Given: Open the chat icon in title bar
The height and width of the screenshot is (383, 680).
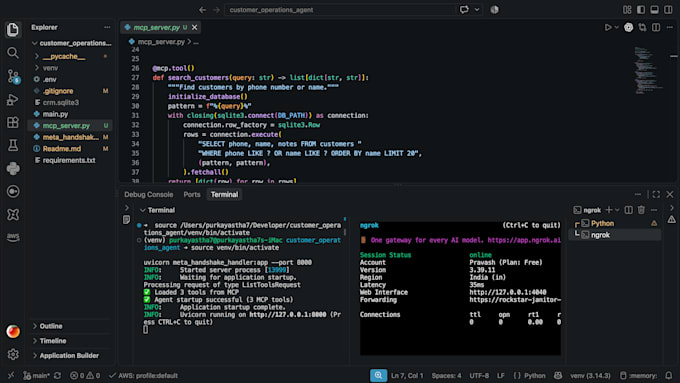Looking at the screenshot, I should (x=464, y=10).
